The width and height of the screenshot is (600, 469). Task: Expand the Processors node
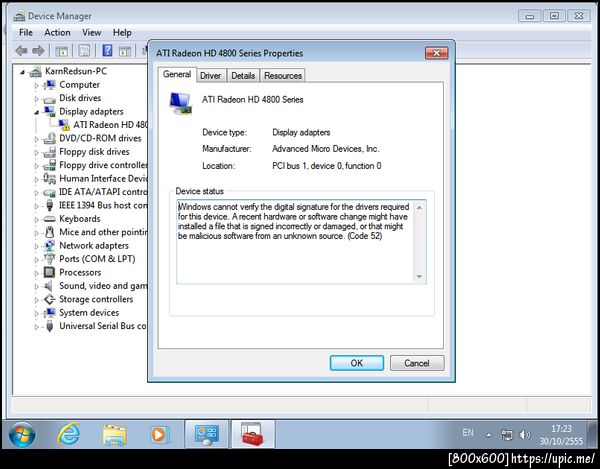37,273
